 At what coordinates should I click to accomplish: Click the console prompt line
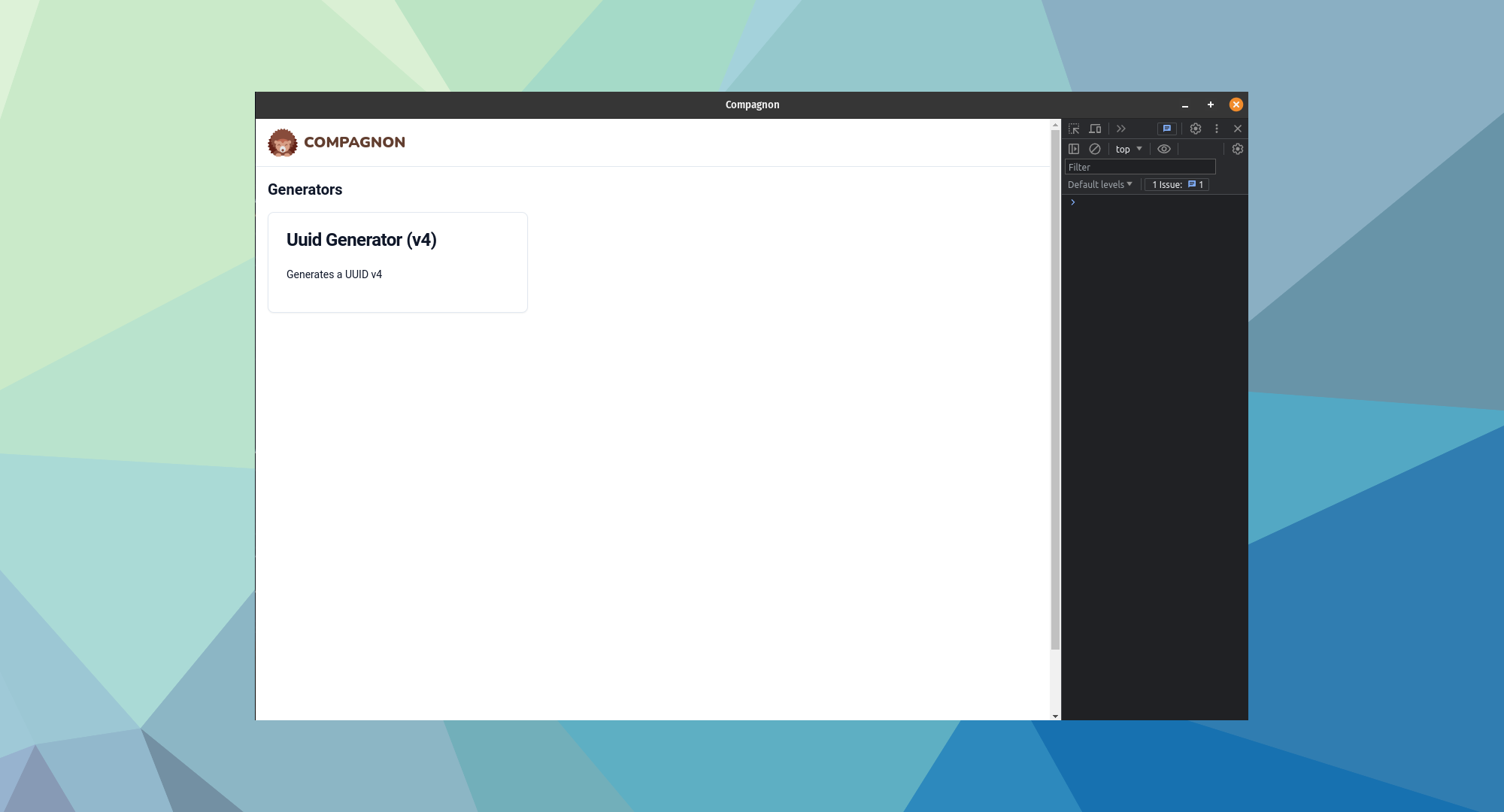1155,202
